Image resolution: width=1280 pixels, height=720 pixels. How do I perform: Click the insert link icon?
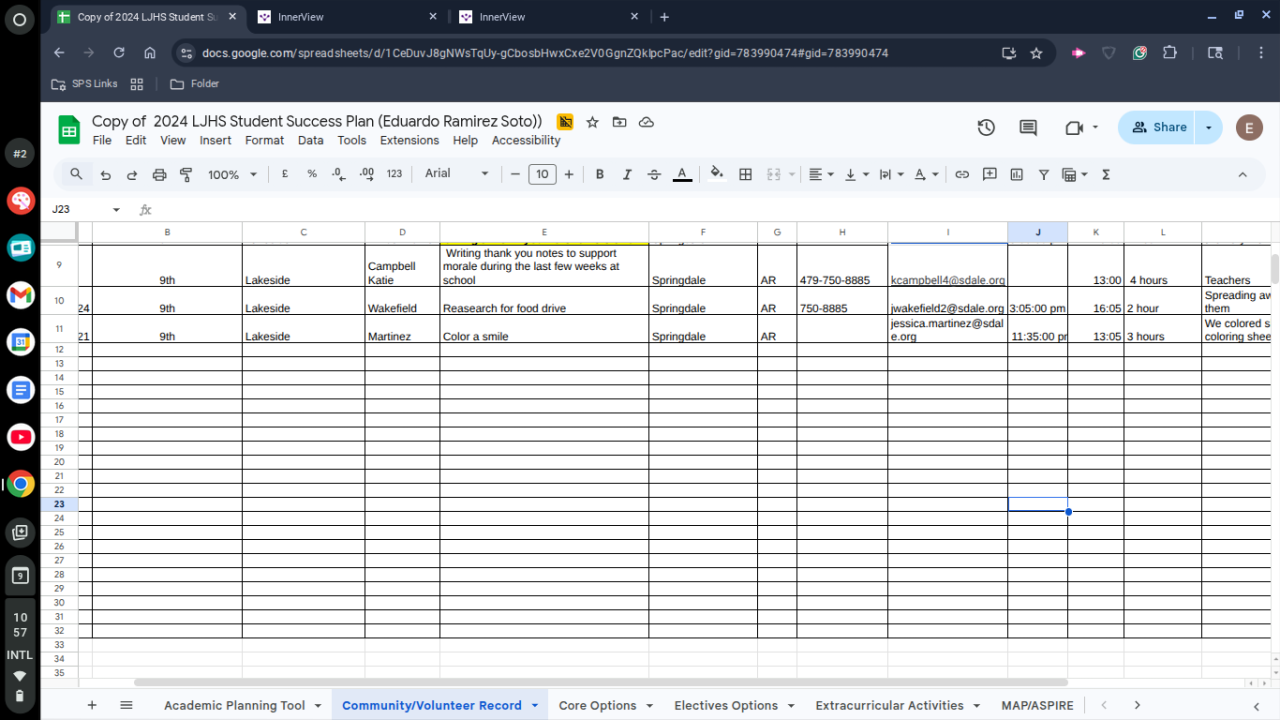[962, 174]
